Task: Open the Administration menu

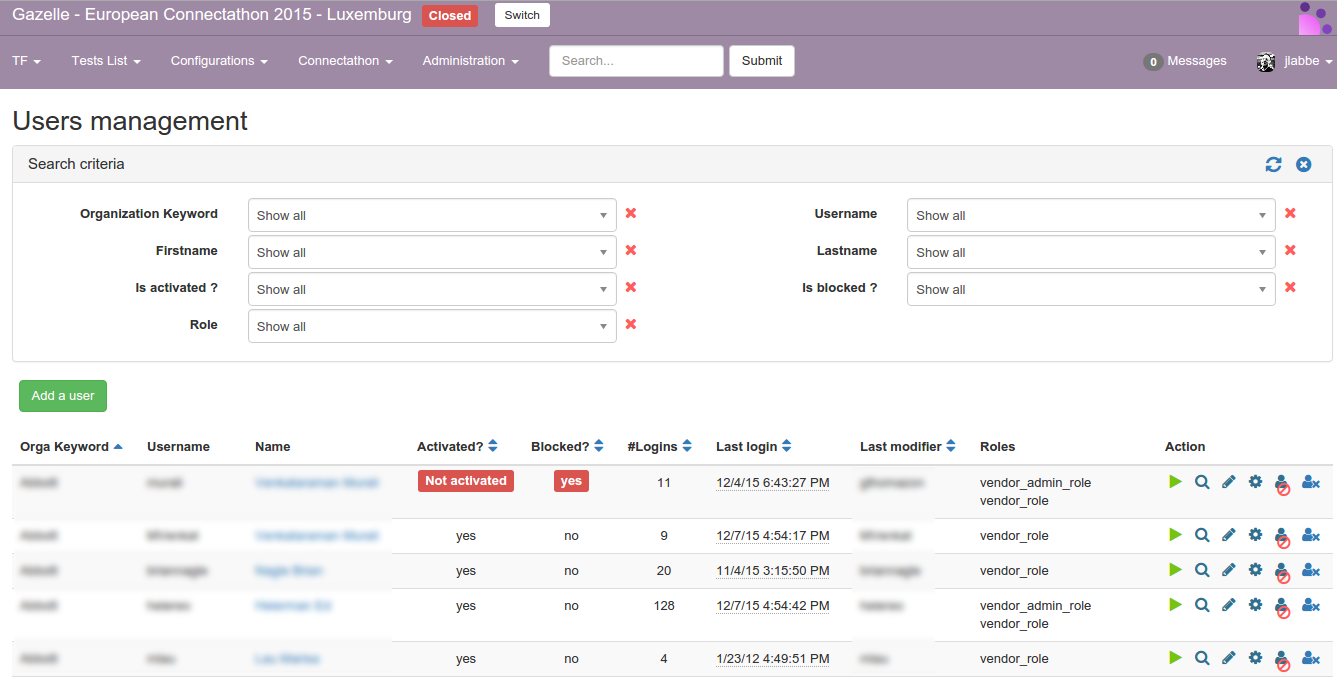Action: (x=470, y=61)
